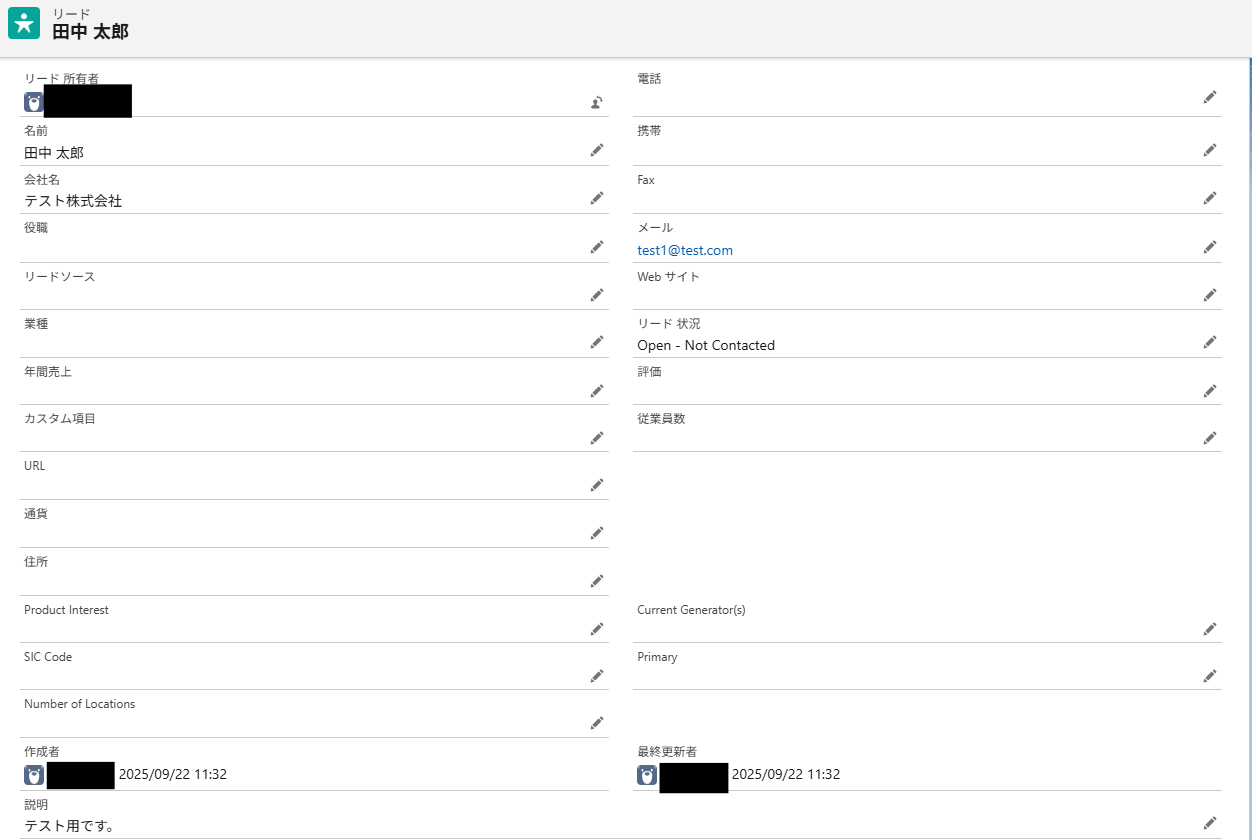Viewport: 1252px width, 840px height.
Task: Open the test1@test.com email link
Action: (x=685, y=251)
